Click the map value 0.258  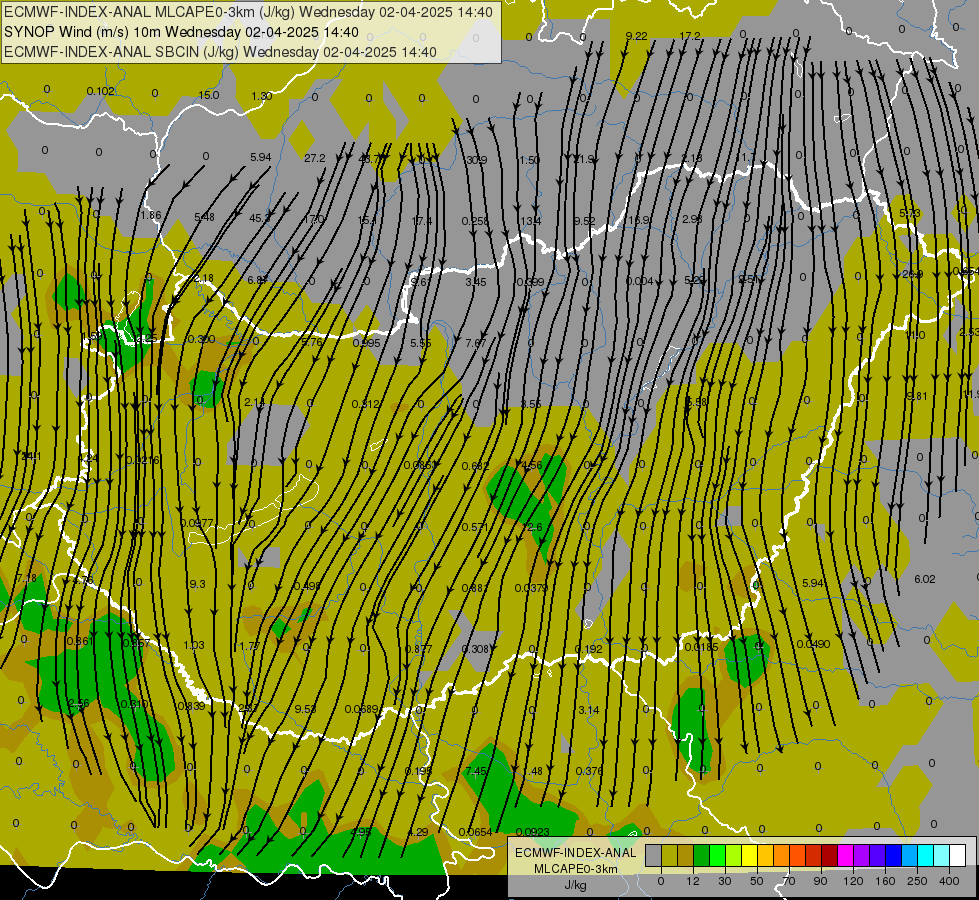(x=475, y=221)
